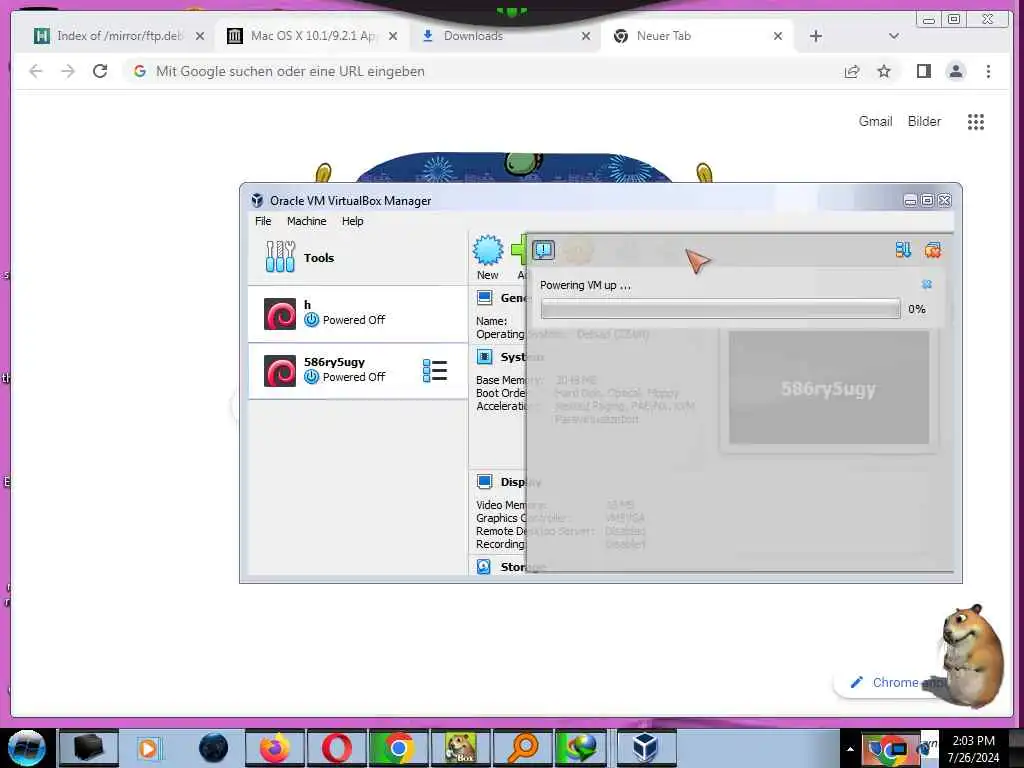Open a new Chrome tab with plus
The width and height of the screenshot is (1024, 768).
(816, 36)
